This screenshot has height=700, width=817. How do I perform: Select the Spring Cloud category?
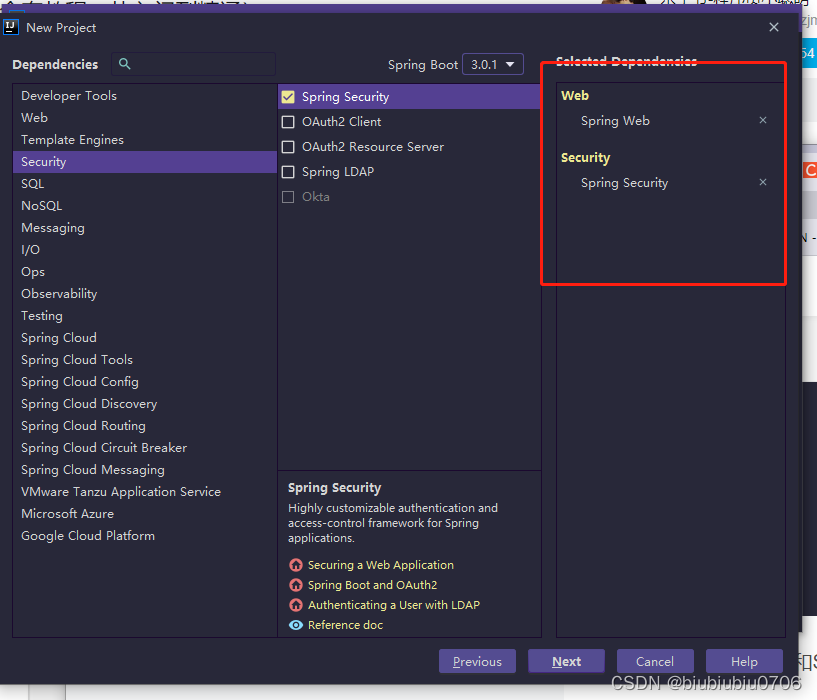coord(145,338)
